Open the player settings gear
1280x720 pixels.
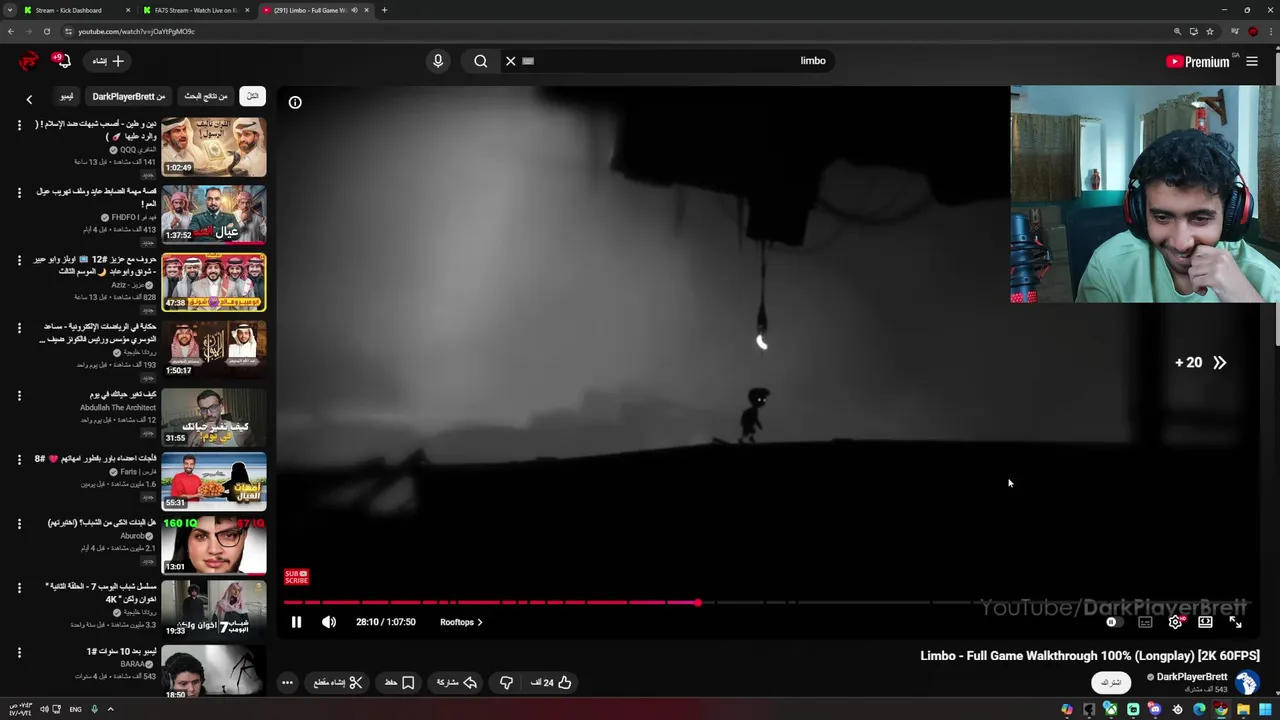coord(1176,622)
